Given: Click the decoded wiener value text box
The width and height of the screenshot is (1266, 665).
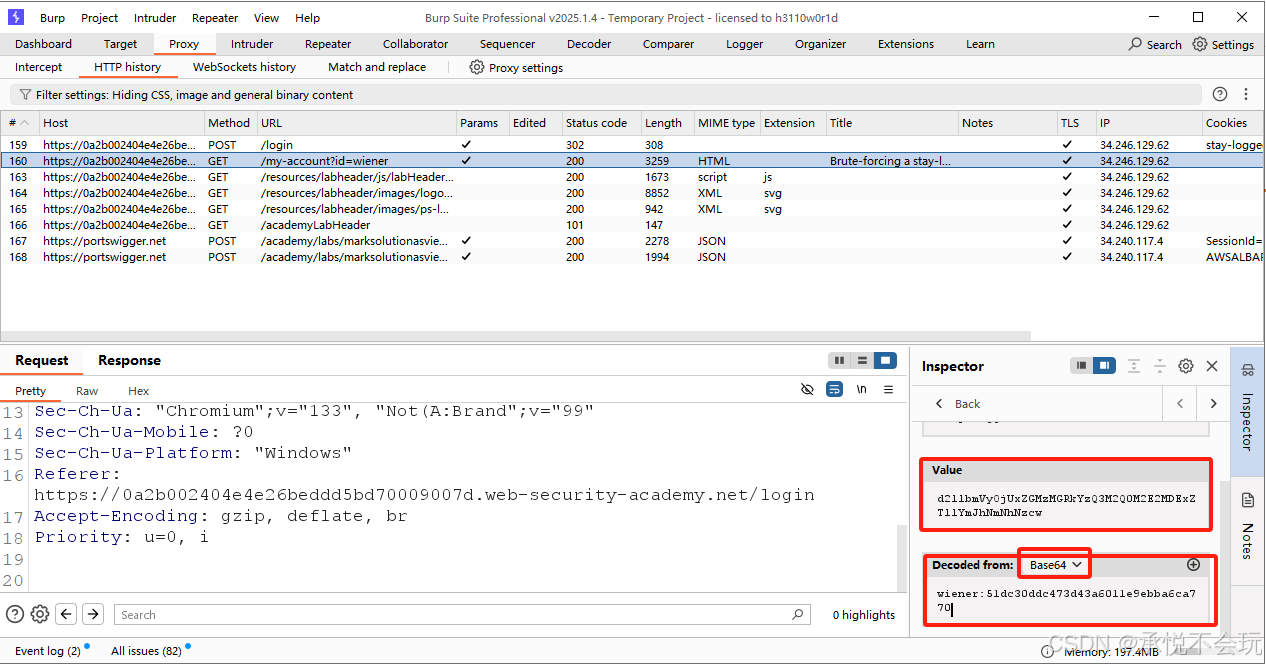Looking at the screenshot, I should [x=1066, y=600].
